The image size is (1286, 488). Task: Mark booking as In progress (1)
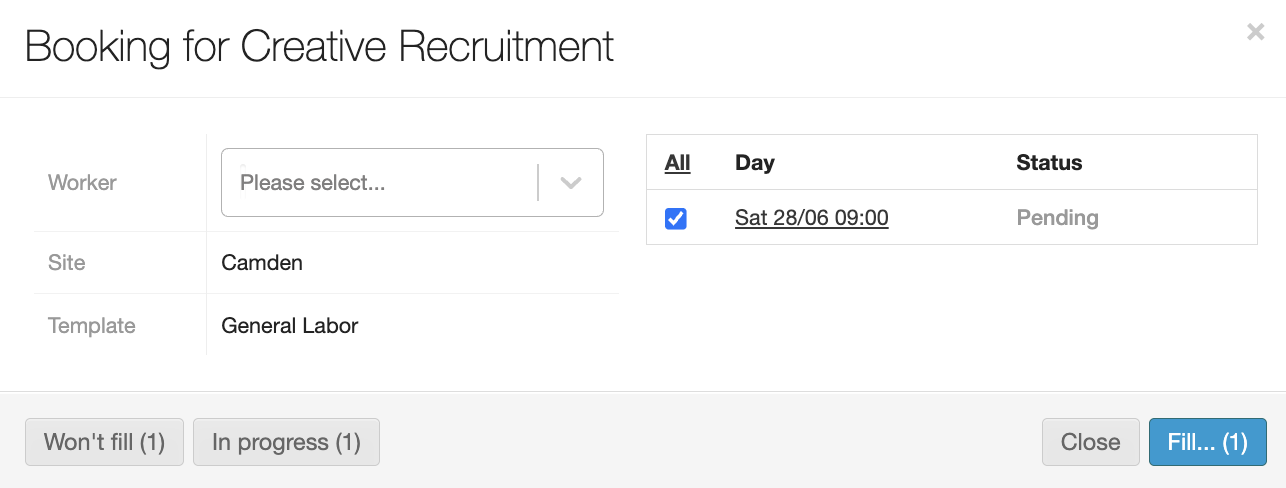286,442
